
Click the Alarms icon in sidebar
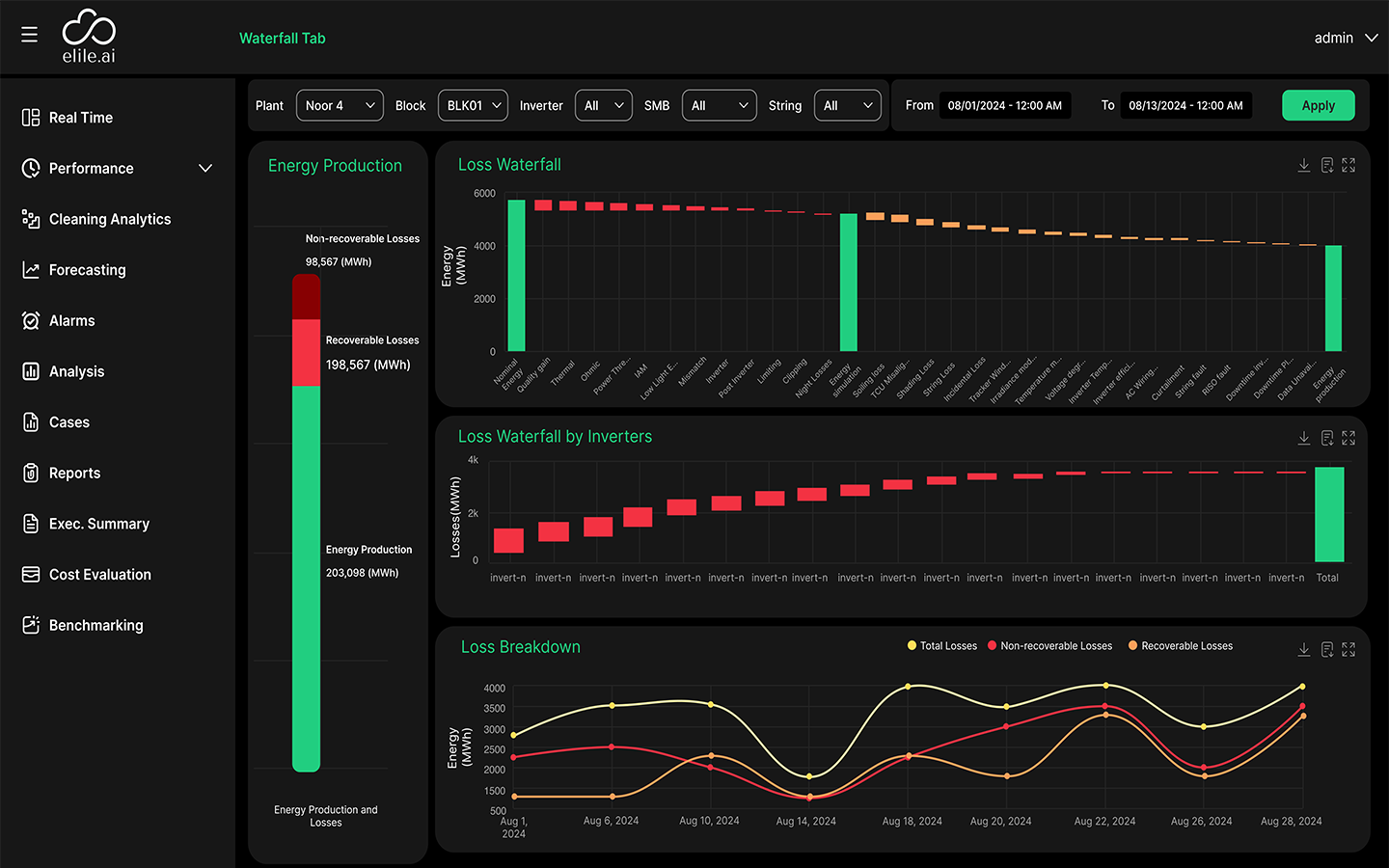pyautogui.click(x=31, y=321)
